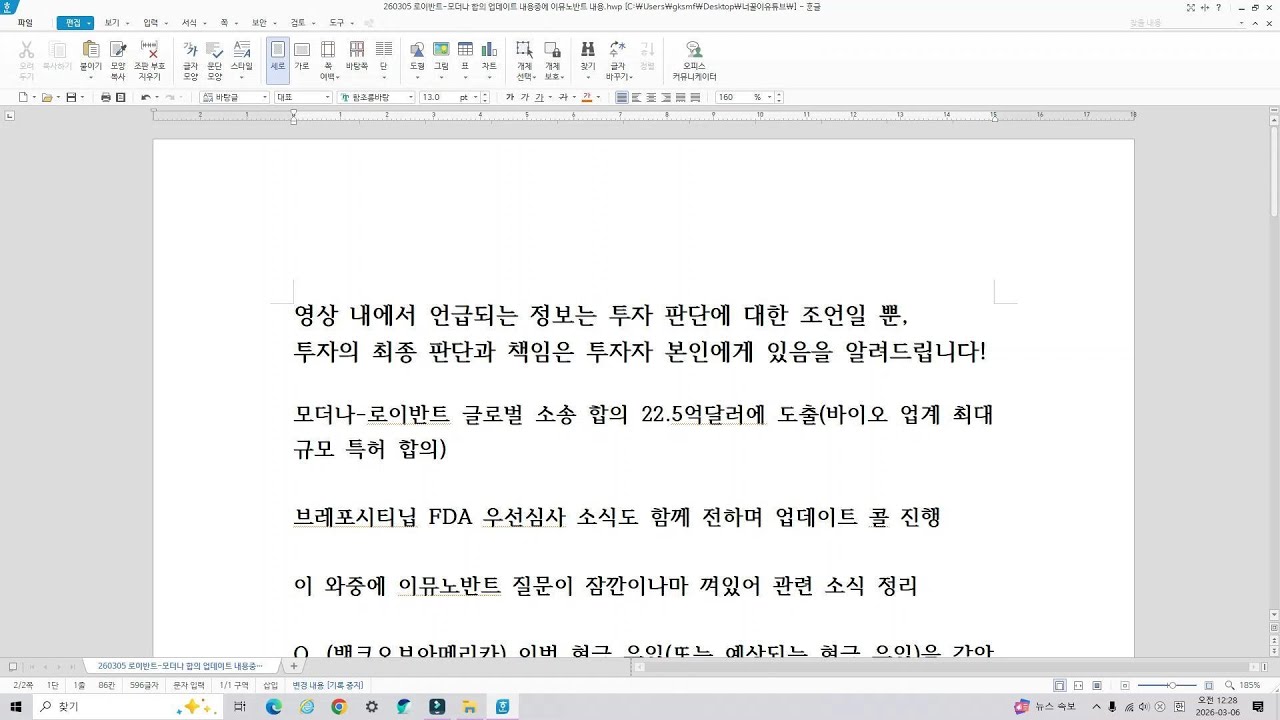Click the font color 가 swatch
This screenshot has height=720, width=1280.
coord(586,97)
